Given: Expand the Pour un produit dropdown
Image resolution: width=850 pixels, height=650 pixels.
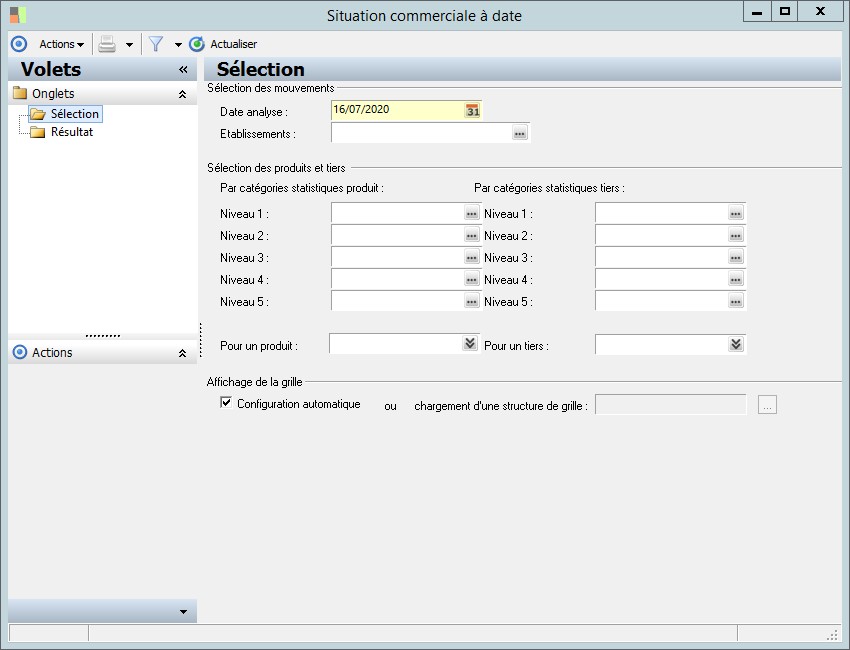Looking at the screenshot, I should [x=470, y=344].
